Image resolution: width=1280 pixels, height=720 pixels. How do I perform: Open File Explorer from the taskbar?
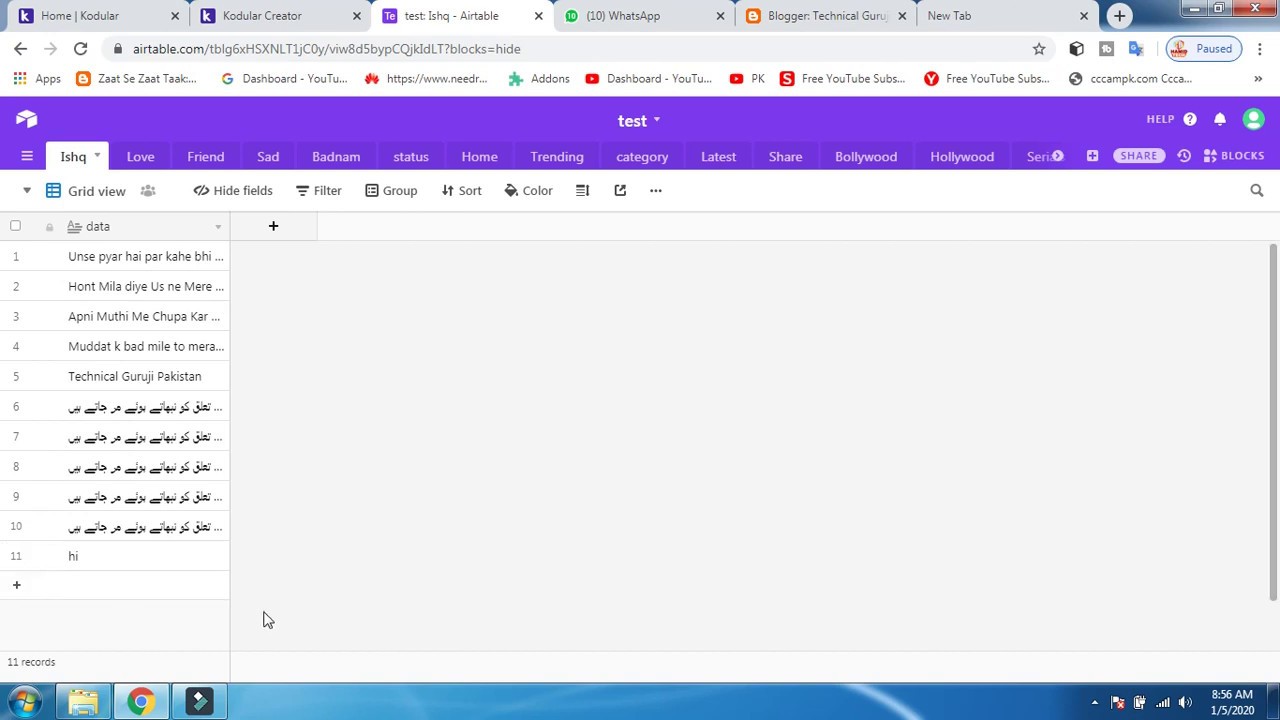coord(83,702)
